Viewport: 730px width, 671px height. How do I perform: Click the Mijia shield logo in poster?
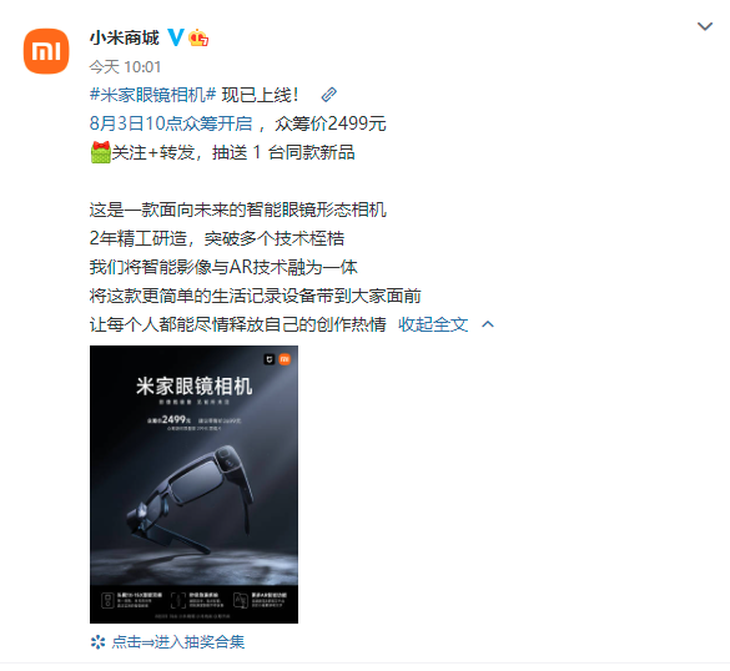(x=270, y=359)
